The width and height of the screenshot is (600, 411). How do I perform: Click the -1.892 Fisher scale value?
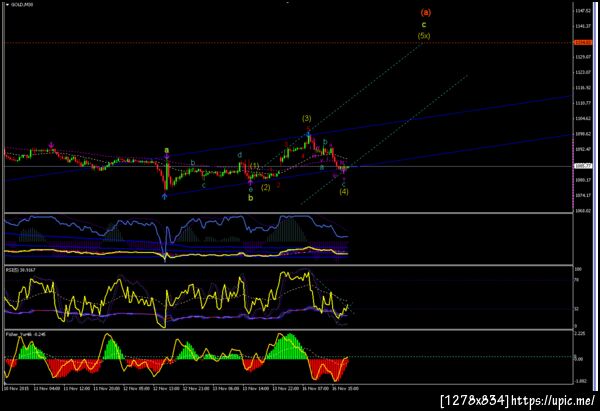pos(580,381)
